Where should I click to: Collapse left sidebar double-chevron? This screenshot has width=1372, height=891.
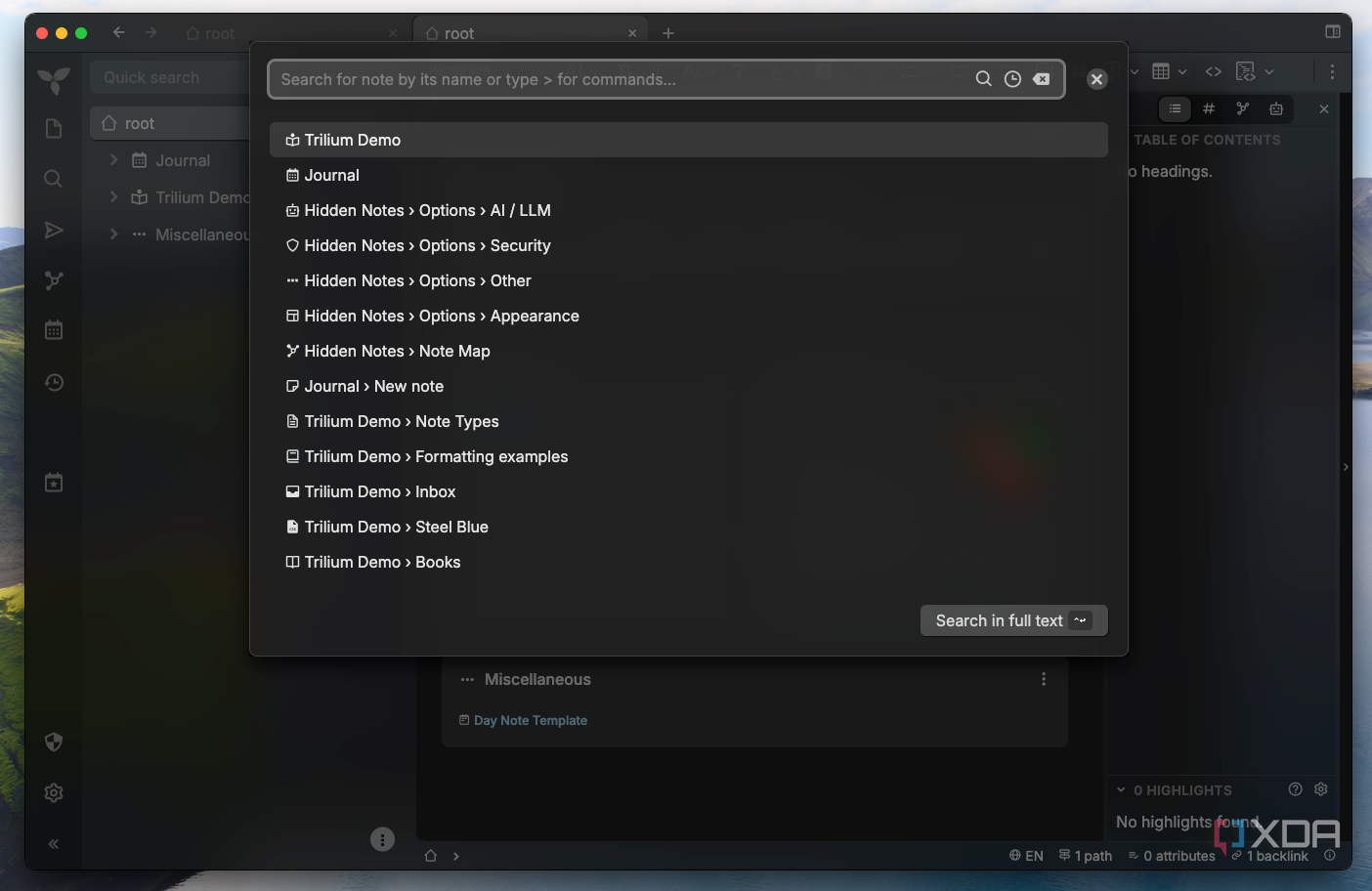[54, 843]
